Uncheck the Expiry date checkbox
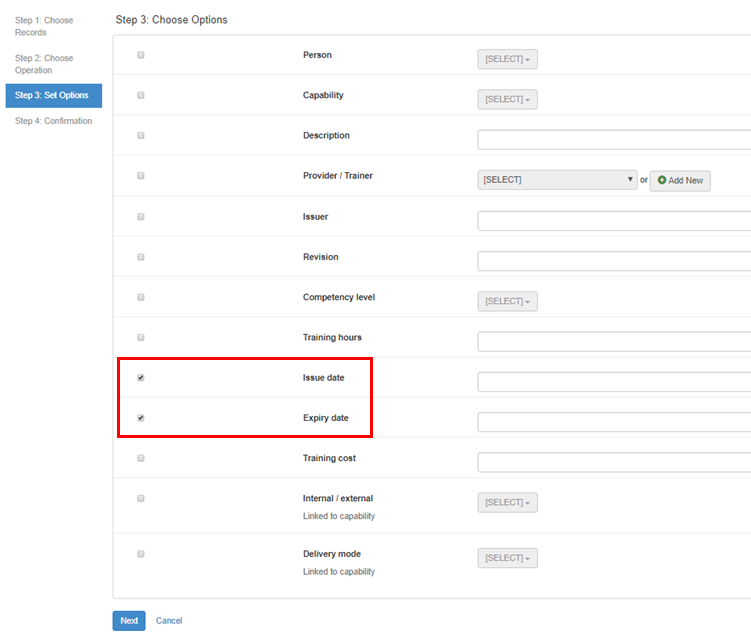This screenshot has height=643, width=751. pos(141,418)
